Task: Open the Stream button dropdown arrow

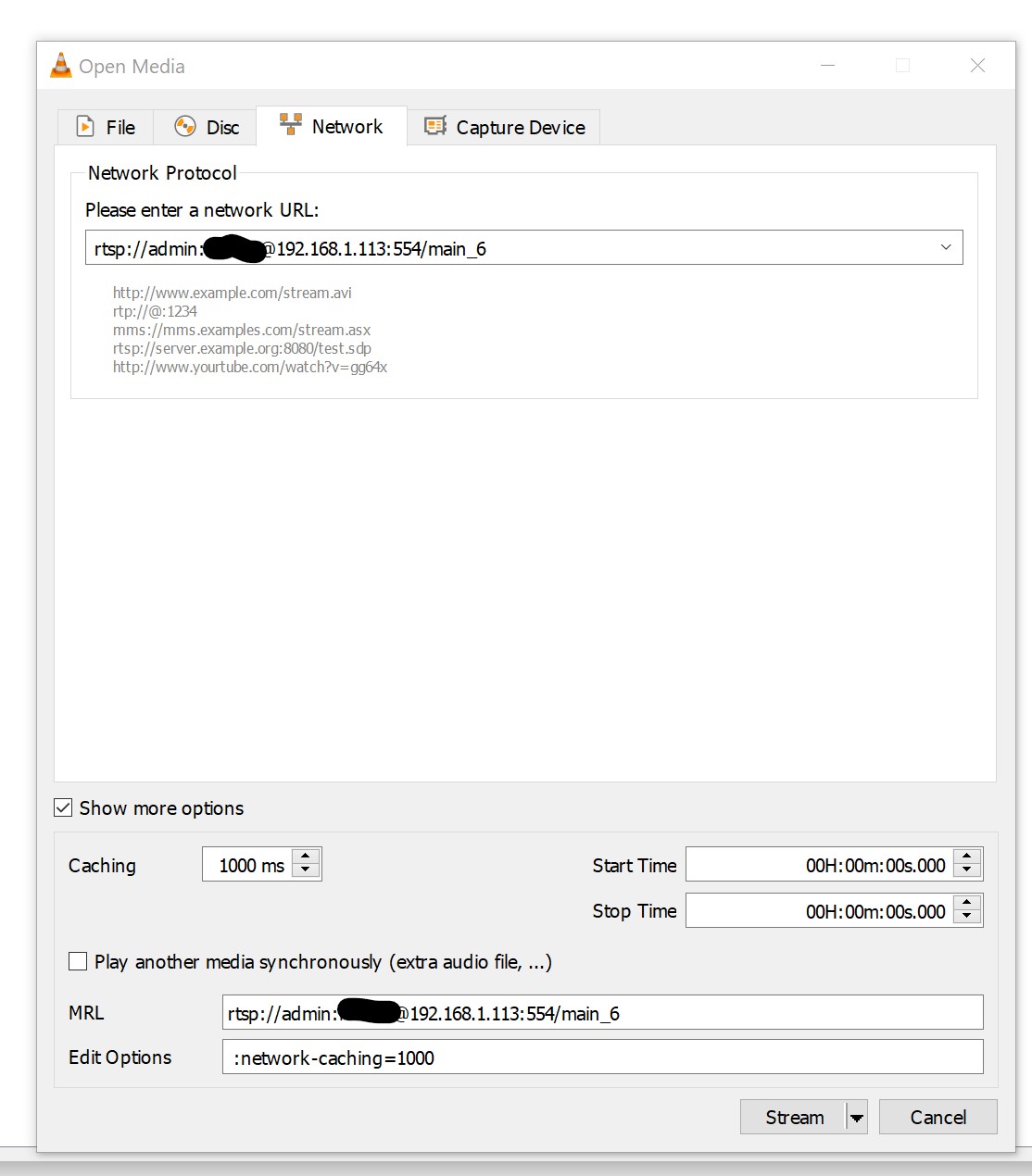Action: [x=857, y=1118]
